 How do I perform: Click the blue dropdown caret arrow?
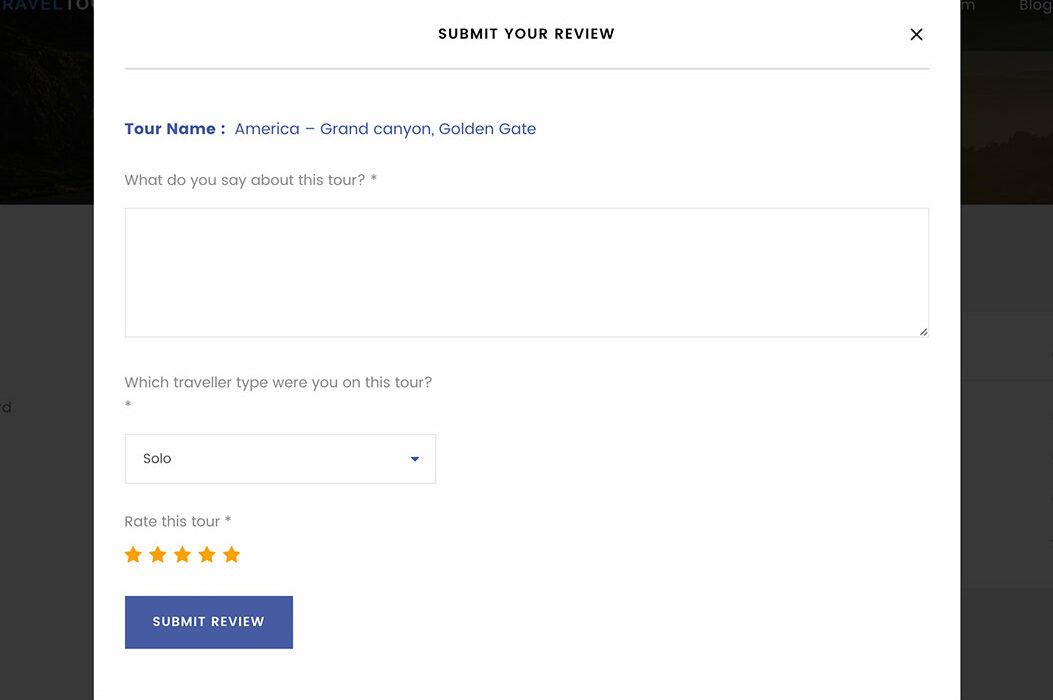[x=415, y=459]
